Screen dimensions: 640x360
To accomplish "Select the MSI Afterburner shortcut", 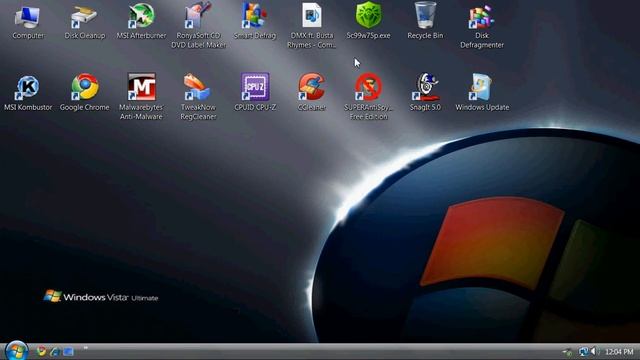I will point(141,21).
